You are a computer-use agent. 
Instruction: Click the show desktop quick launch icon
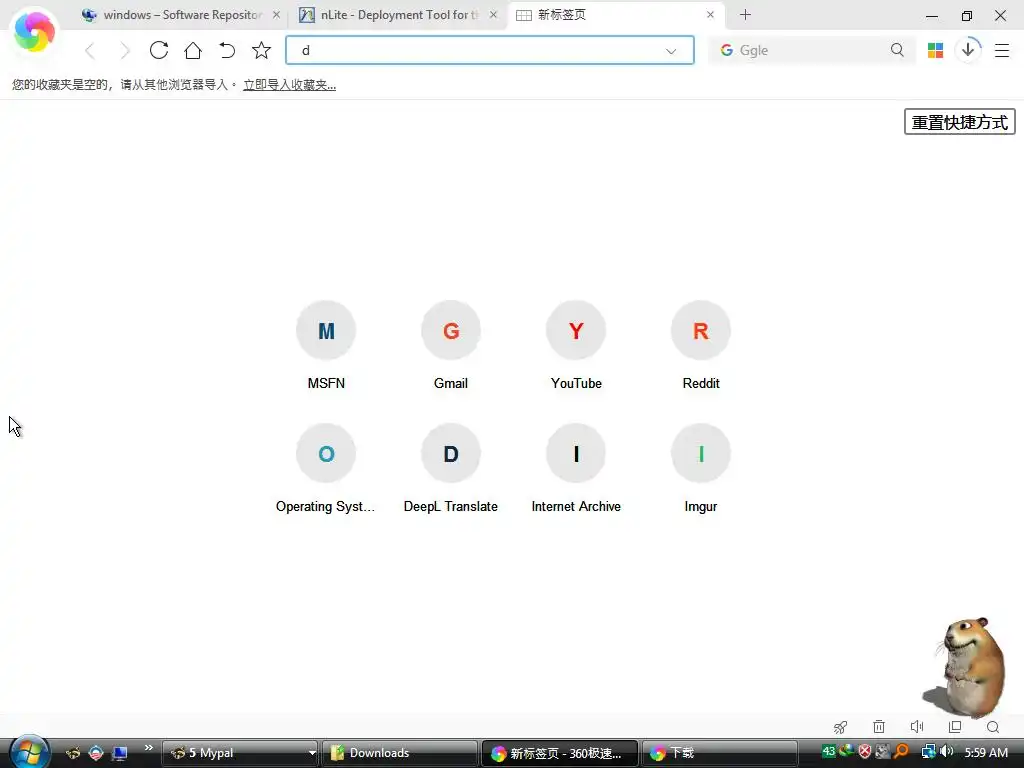click(x=120, y=753)
